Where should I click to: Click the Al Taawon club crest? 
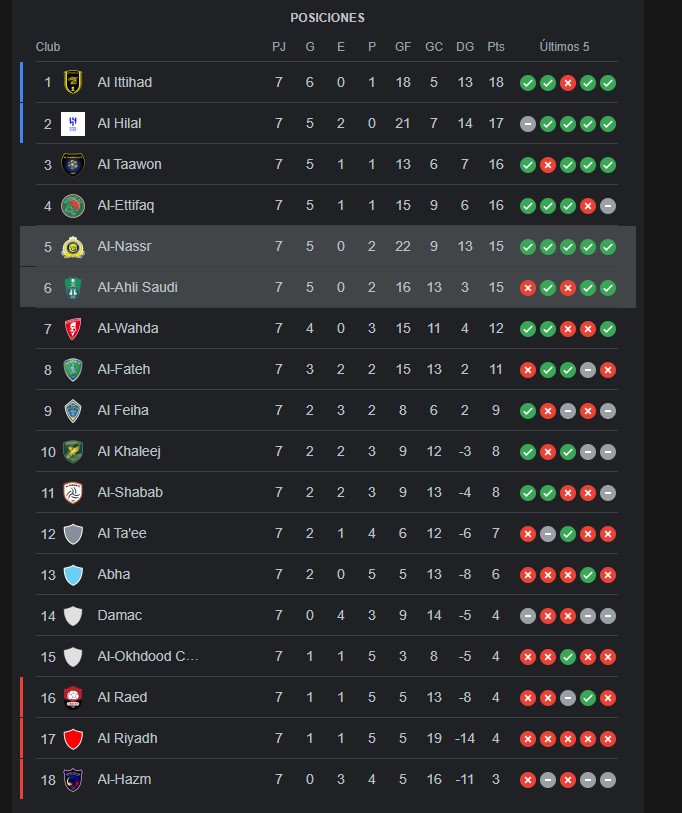point(73,164)
